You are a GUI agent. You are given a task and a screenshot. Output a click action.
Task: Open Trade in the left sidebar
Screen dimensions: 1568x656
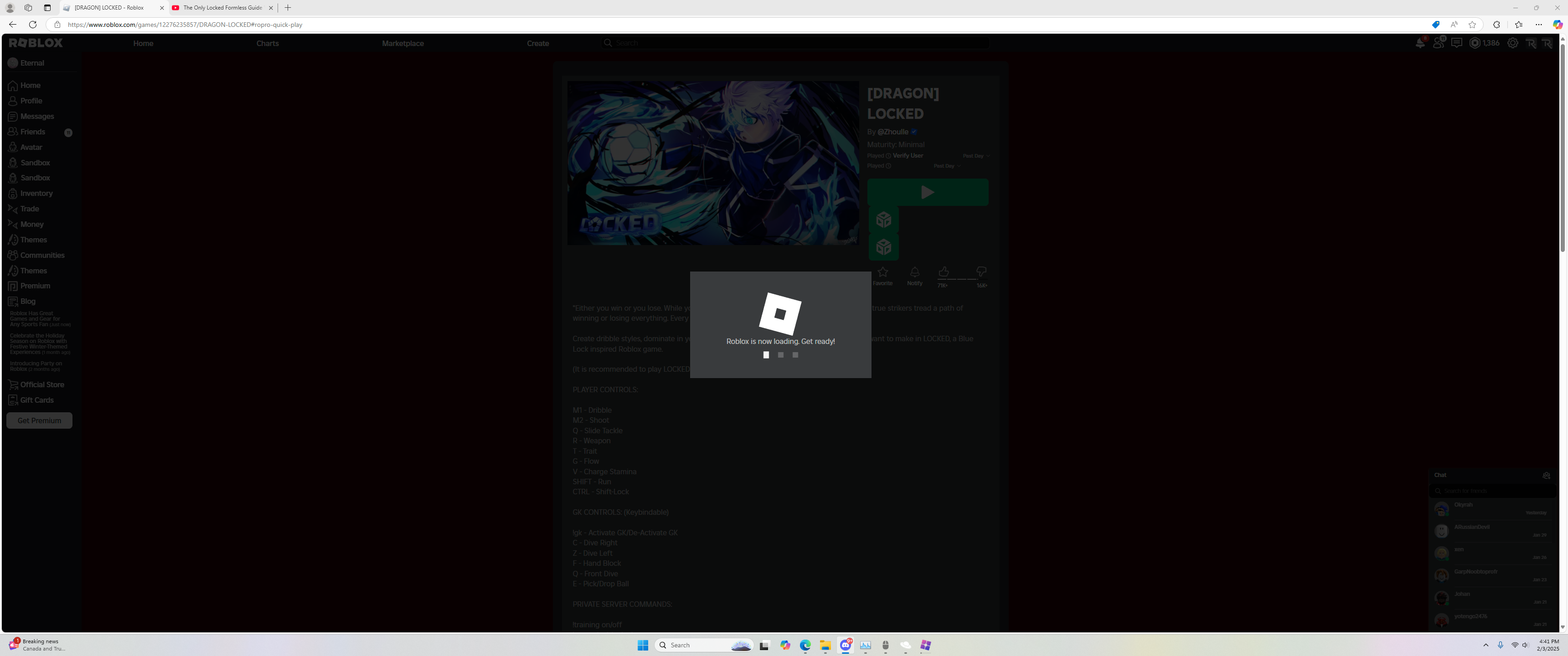click(24, 209)
